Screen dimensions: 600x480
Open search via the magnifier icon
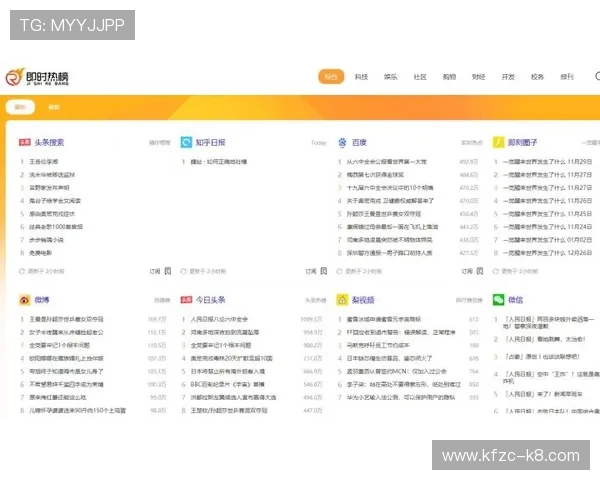(x=597, y=76)
